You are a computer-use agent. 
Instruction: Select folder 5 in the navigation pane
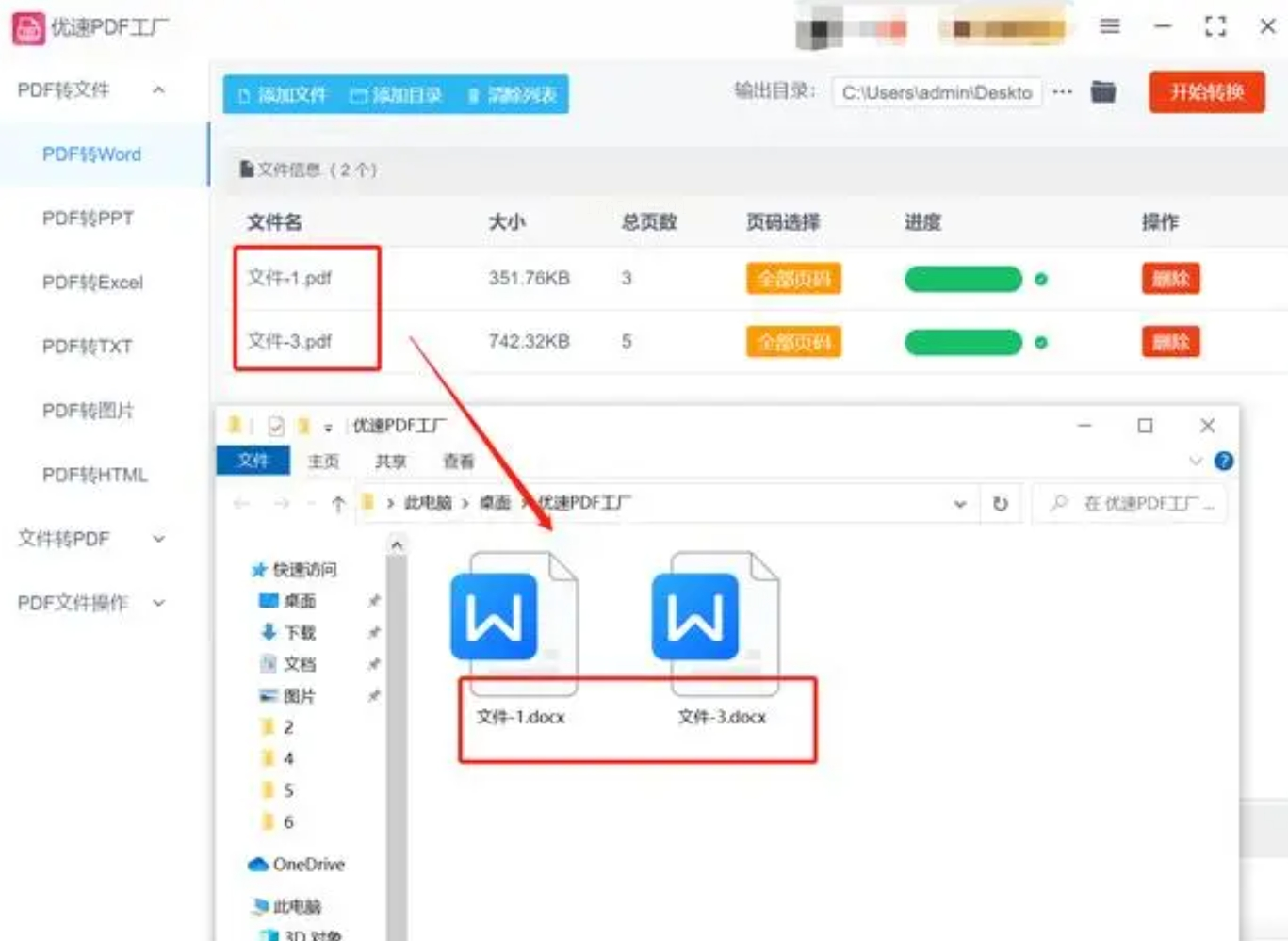click(x=288, y=790)
